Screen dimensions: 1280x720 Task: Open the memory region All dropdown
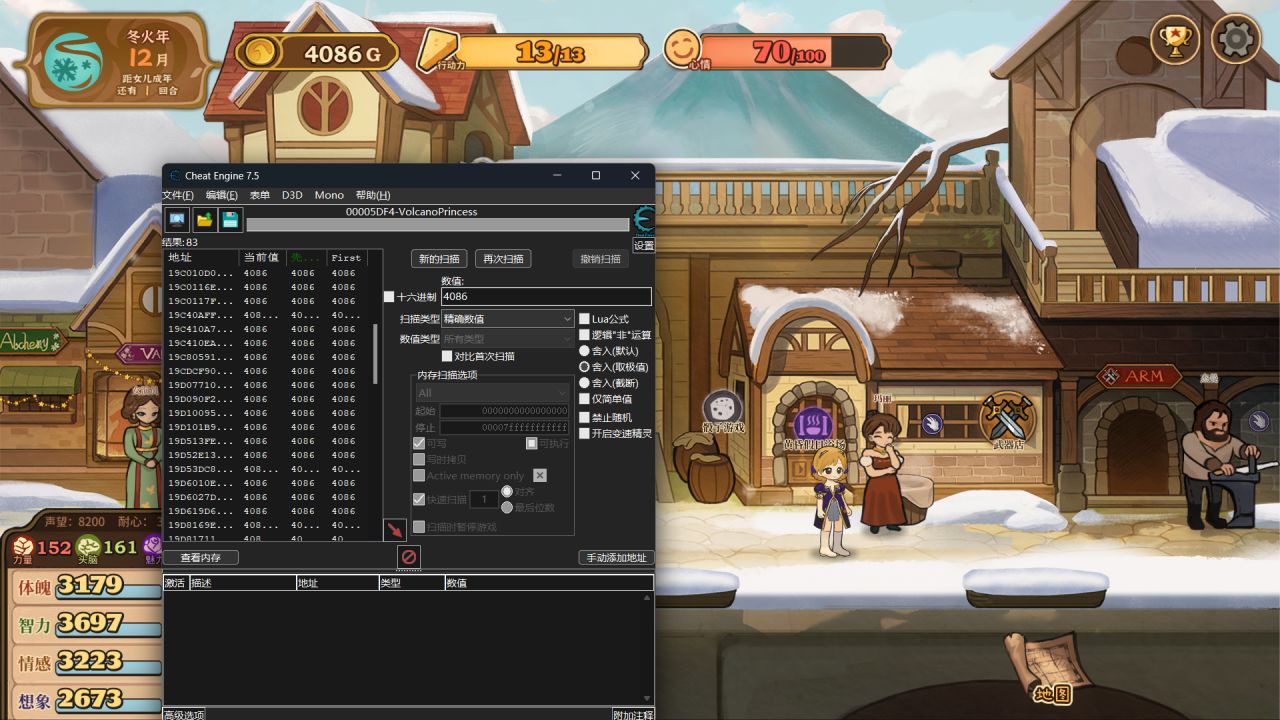point(492,393)
